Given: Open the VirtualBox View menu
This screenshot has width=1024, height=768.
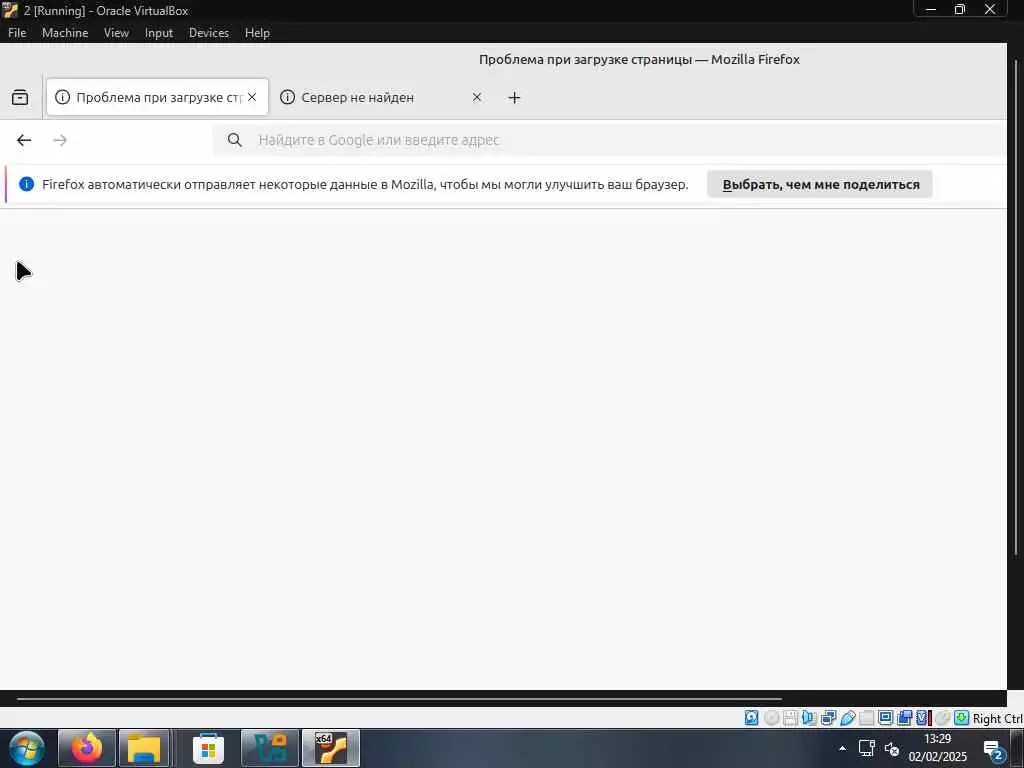Looking at the screenshot, I should point(116,33).
